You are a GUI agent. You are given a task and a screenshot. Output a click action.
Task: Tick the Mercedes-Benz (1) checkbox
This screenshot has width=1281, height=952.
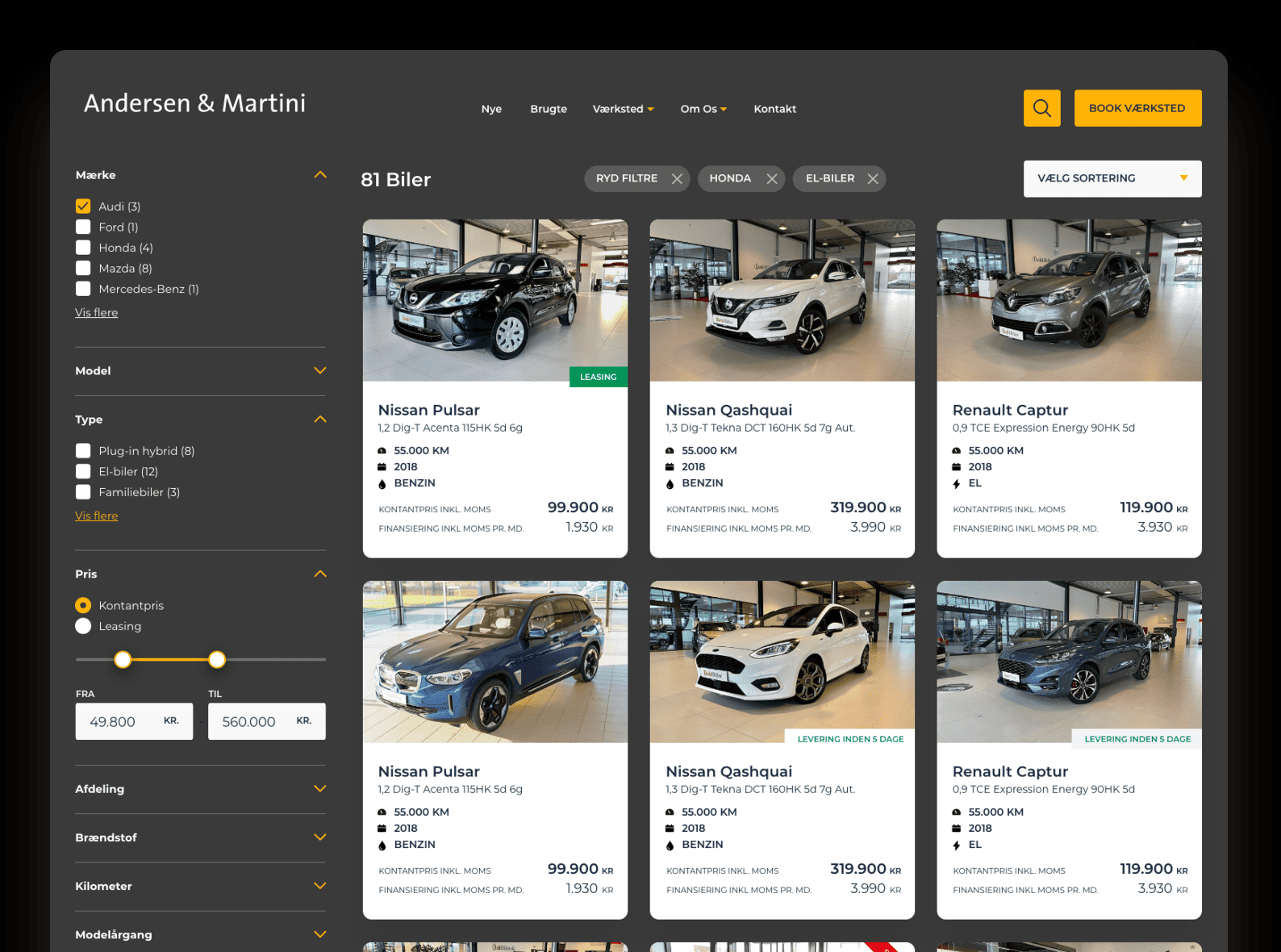click(83, 289)
